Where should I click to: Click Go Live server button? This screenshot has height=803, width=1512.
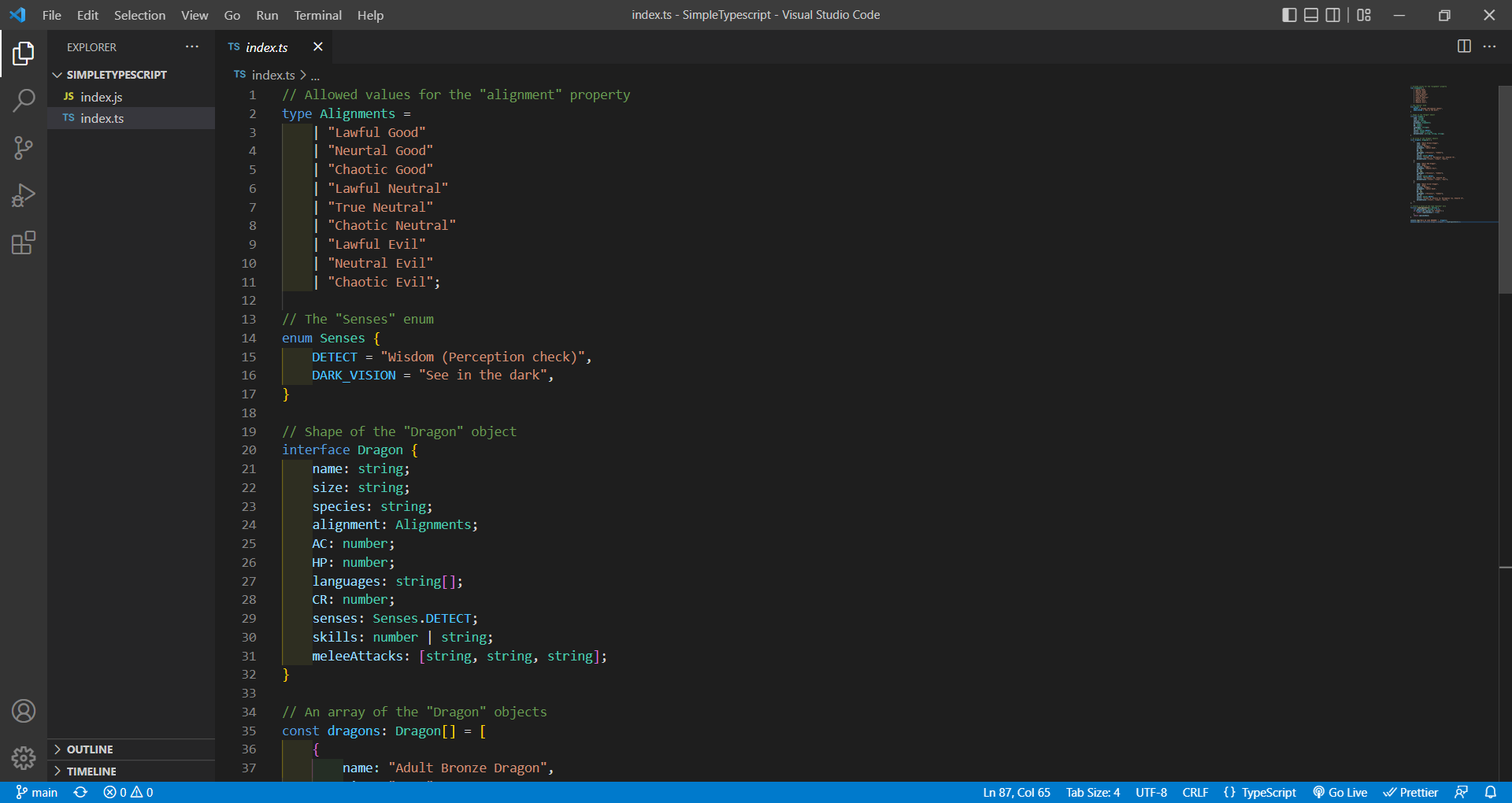coord(1340,792)
